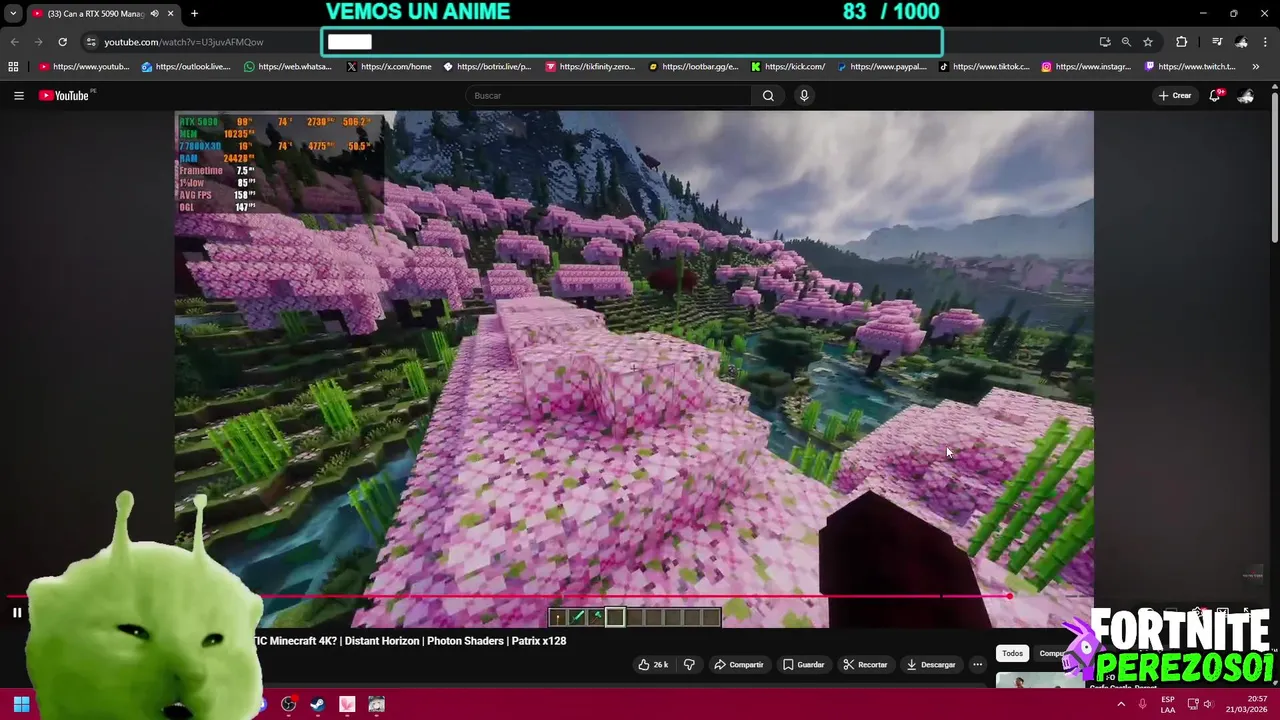Use the page vertical scrollbar

click(1274, 165)
